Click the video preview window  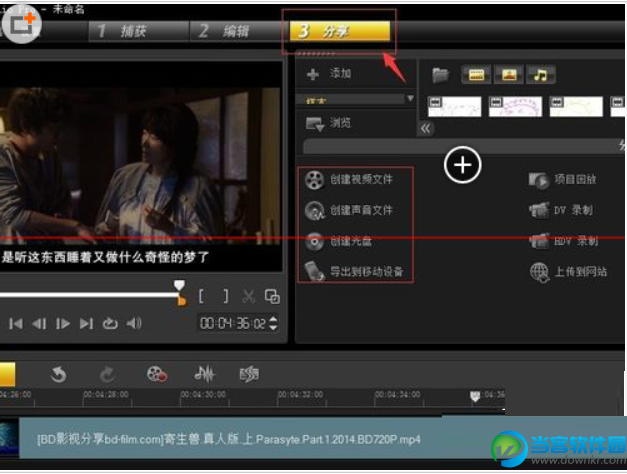[x=141, y=166]
